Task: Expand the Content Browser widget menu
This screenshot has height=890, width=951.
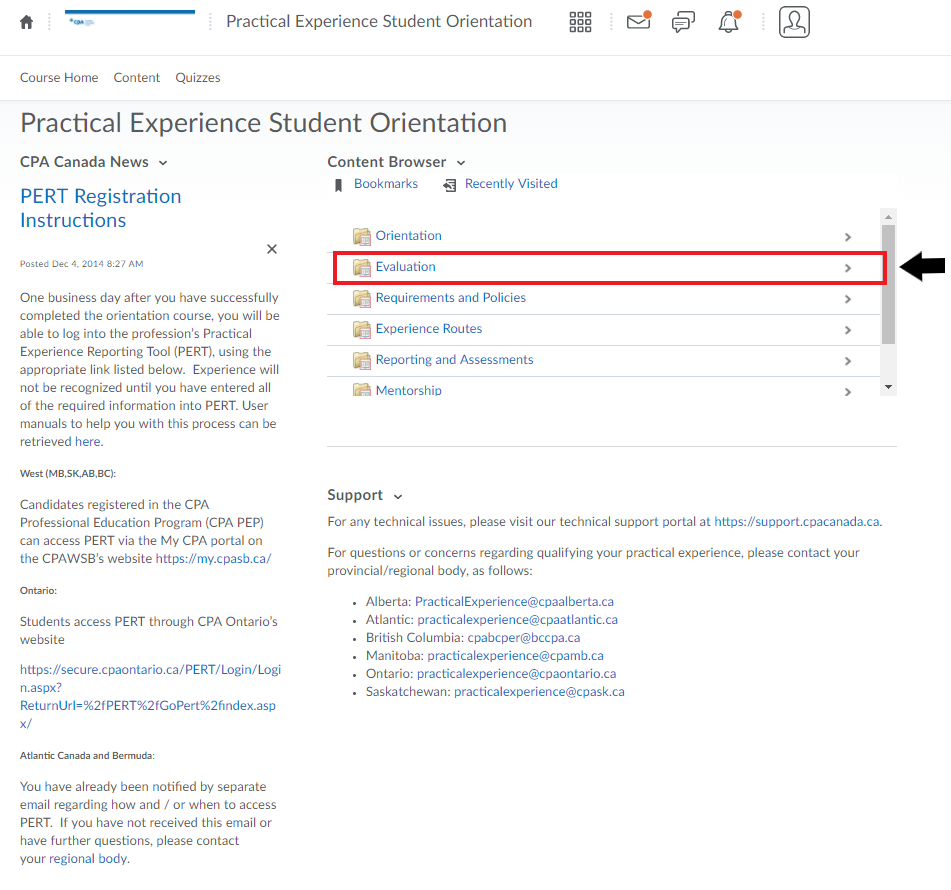Action: 461,163
